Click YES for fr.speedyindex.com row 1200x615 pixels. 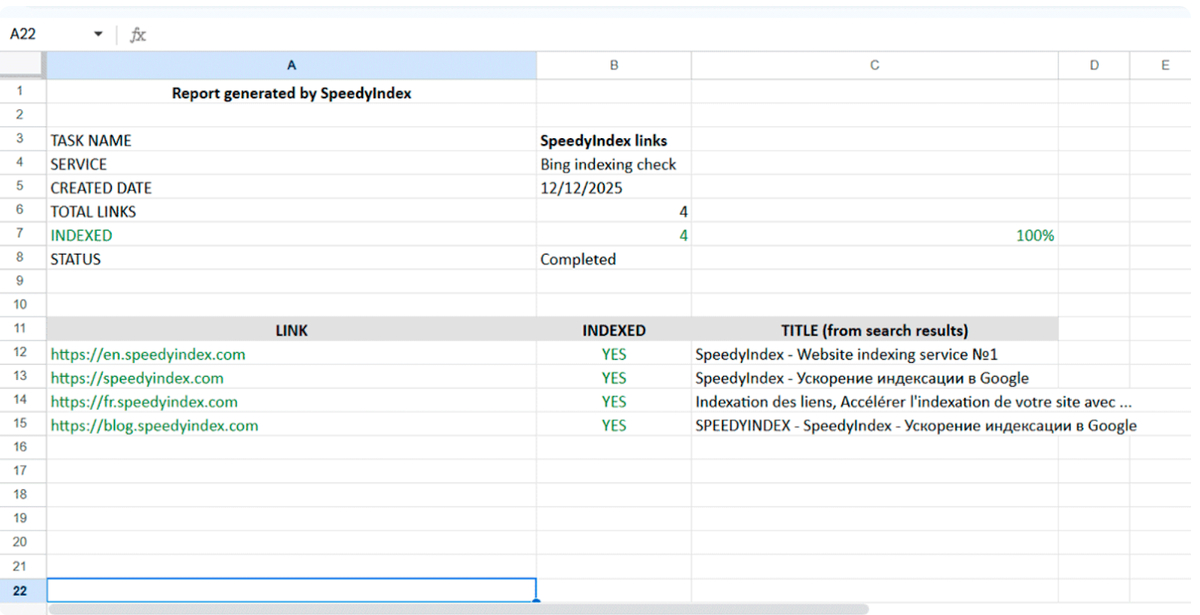614,402
